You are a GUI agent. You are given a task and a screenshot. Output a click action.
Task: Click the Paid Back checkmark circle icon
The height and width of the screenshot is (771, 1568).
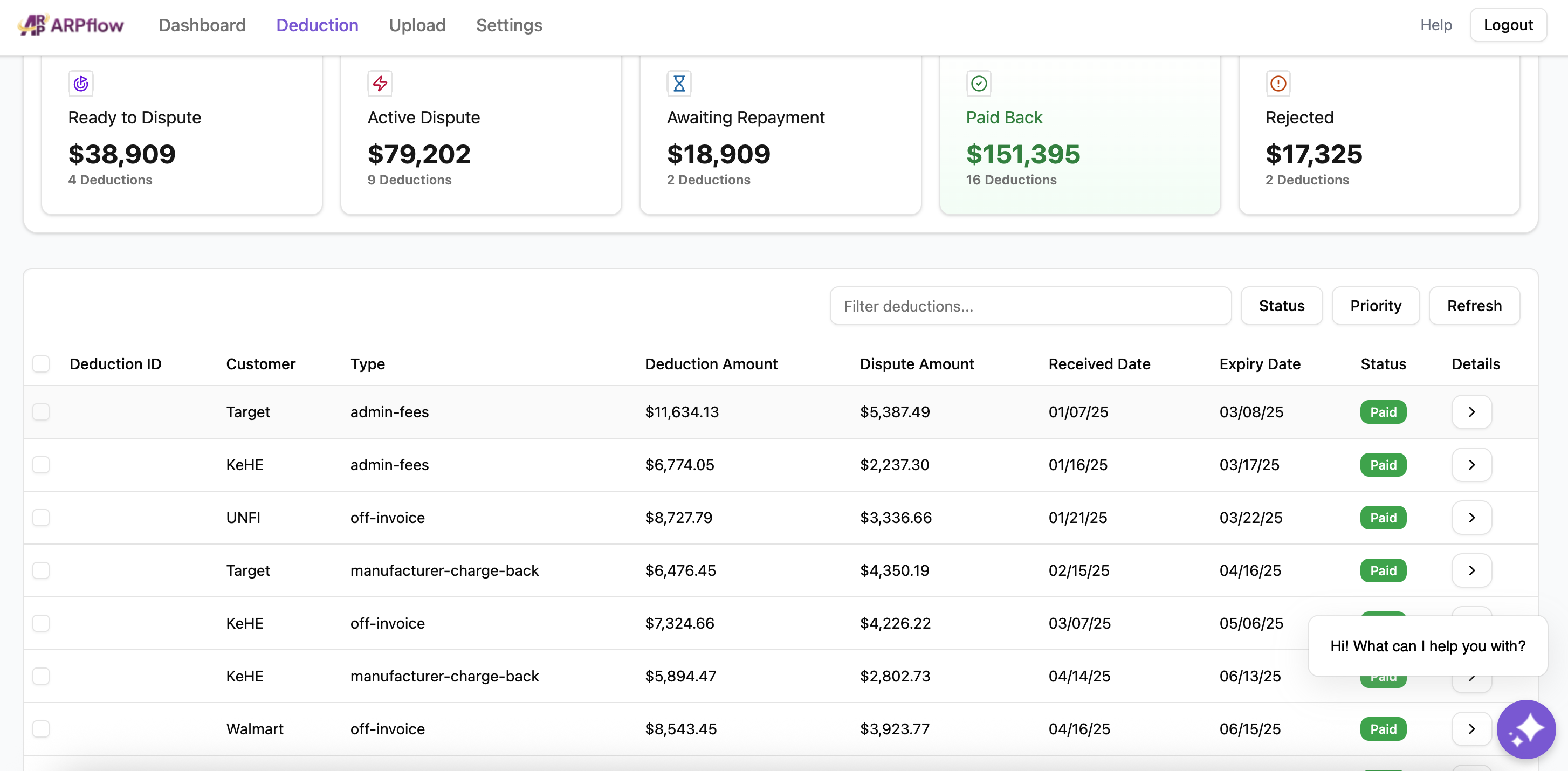pyautogui.click(x=978, y=84)
